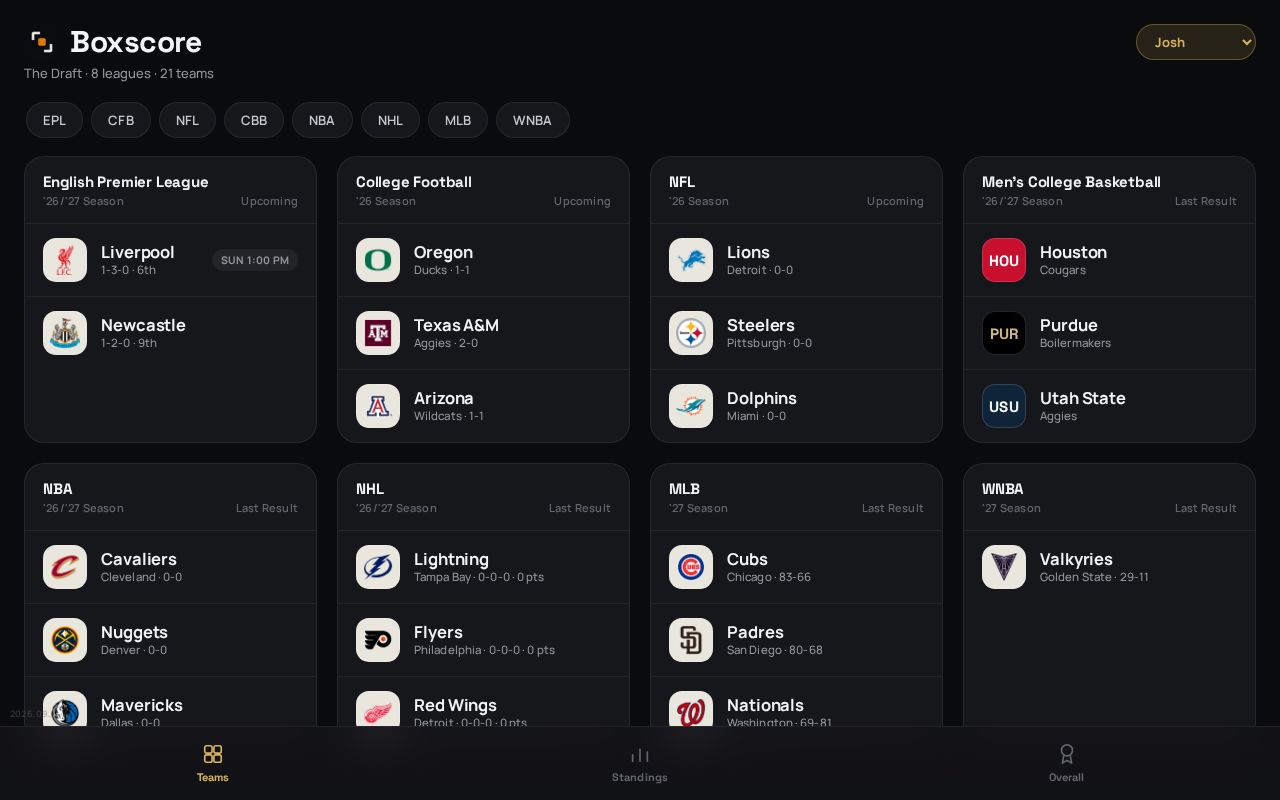Click the Cleveland Cavaliers logo
Viewport: 1280px width, 800px height.
tap(65, 567)
